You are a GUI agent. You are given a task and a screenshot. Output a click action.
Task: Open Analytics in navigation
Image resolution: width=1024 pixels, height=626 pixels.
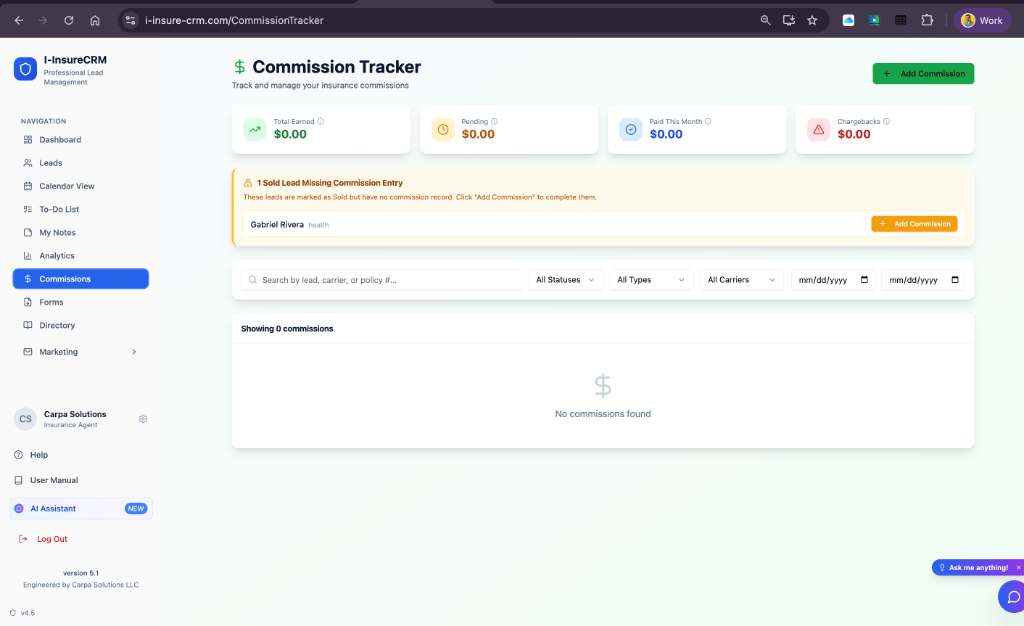tap(80, 256)
